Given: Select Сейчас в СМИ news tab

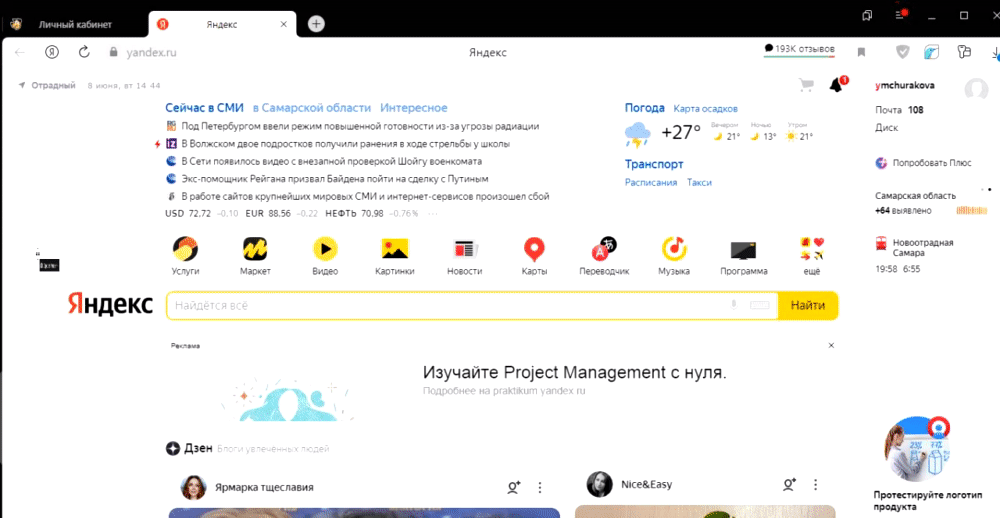Looking at the screenshot, I should pos(204,108).
